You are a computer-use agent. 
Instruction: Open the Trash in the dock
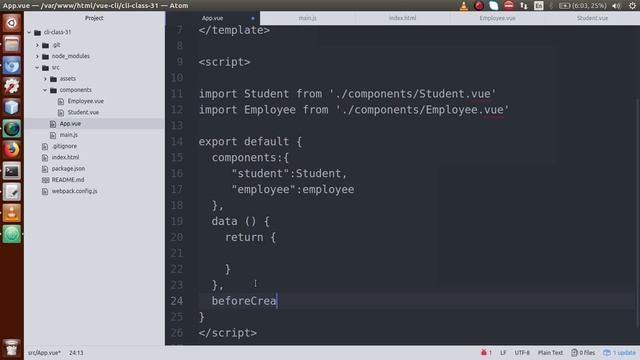tap(11, 348)
